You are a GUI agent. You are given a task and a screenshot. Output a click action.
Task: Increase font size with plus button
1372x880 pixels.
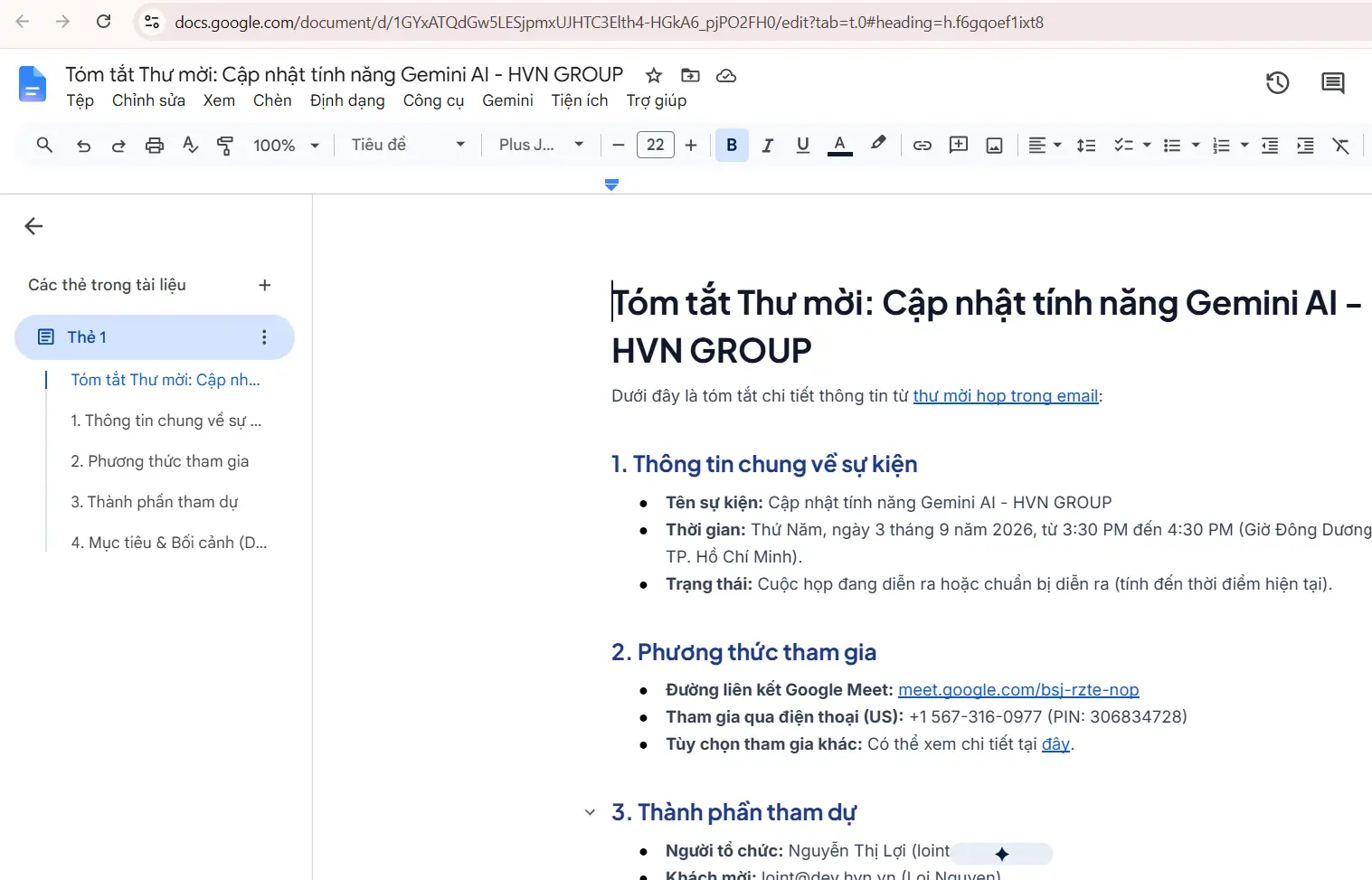pyautogui.click(x=691, y=146)
